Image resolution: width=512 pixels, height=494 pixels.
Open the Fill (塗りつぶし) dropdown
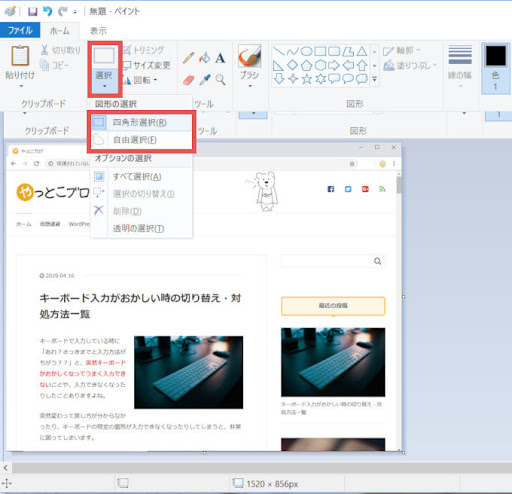click(x=410, y=65)
